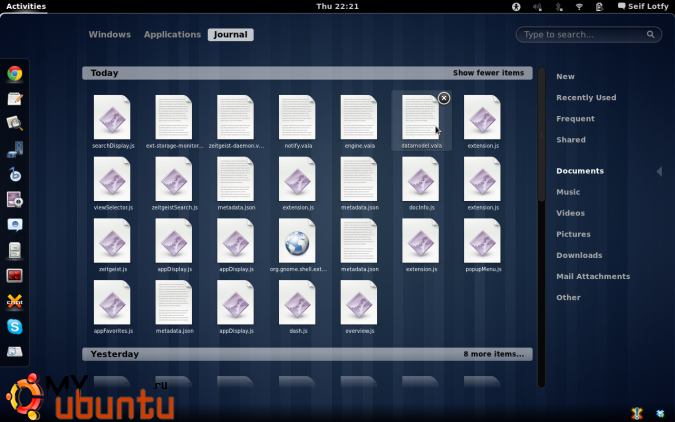Switch to the Applications tab

pos(172,34)
